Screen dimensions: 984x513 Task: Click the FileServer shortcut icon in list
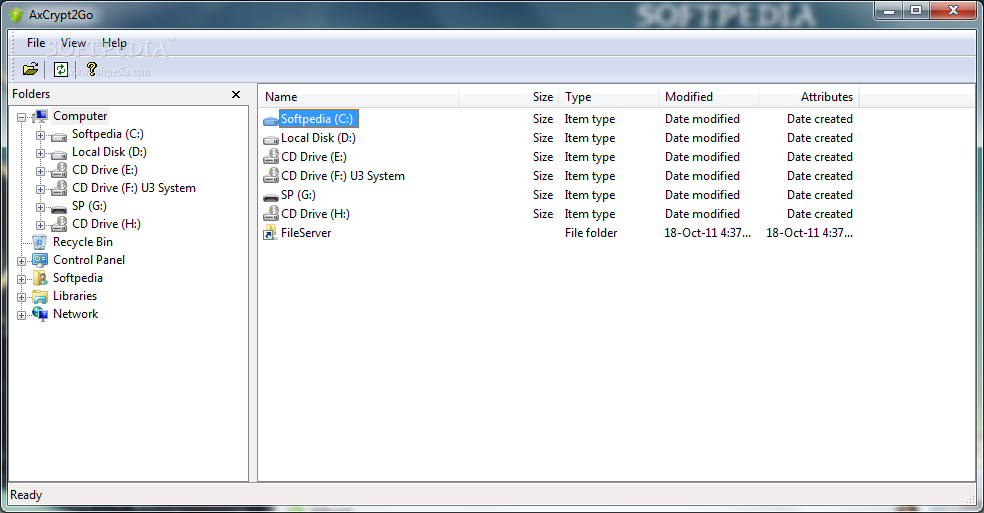270,233
